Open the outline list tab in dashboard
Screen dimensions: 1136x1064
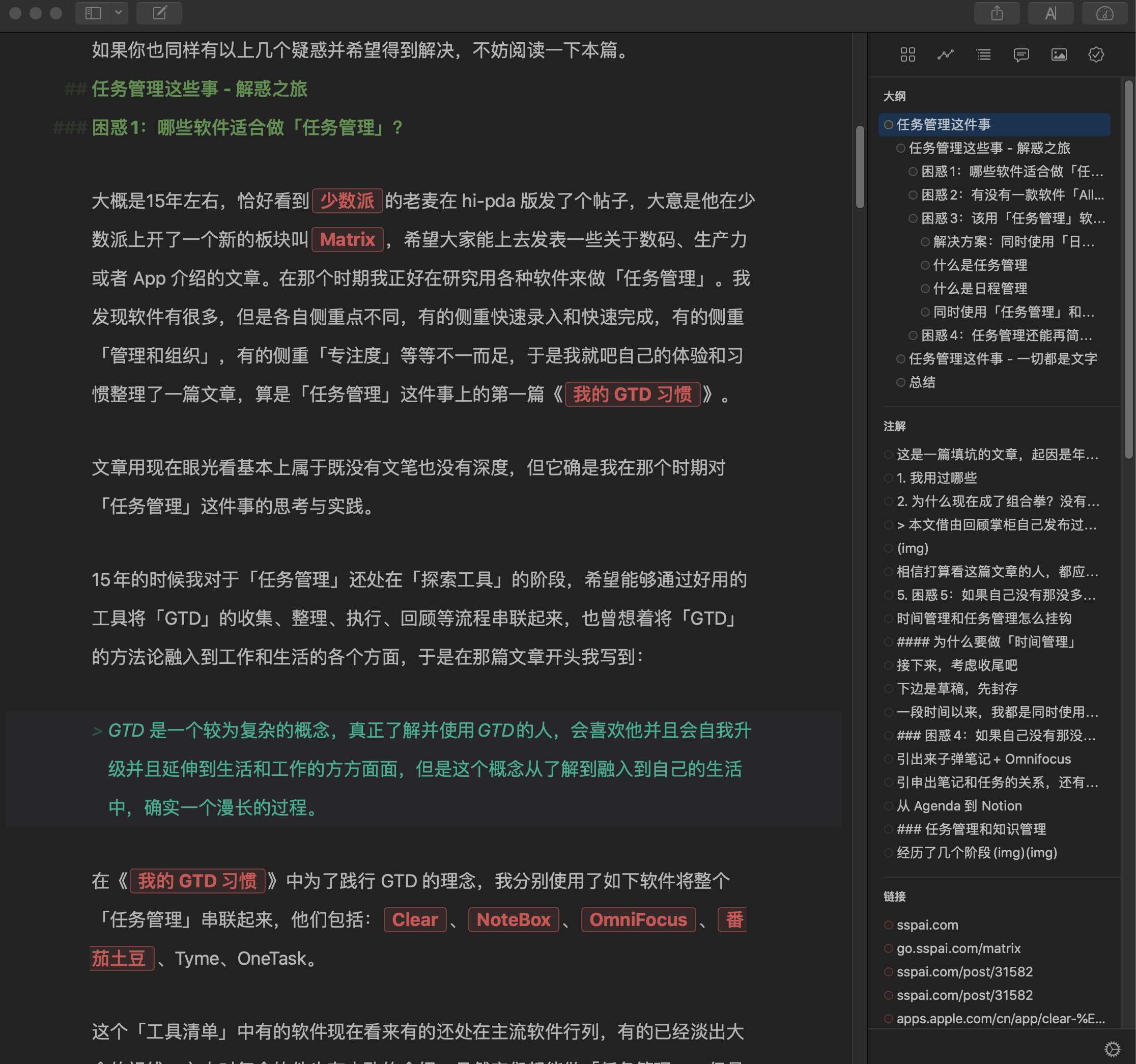pyautogui.click(x=983, y=55)
